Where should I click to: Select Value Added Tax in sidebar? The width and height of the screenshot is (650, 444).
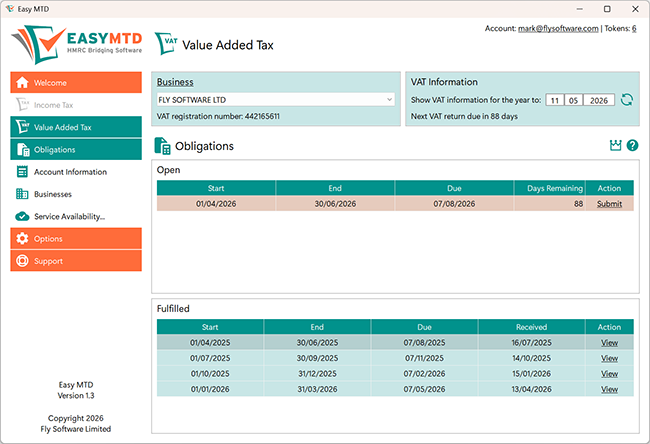click(x=76, y=127)
